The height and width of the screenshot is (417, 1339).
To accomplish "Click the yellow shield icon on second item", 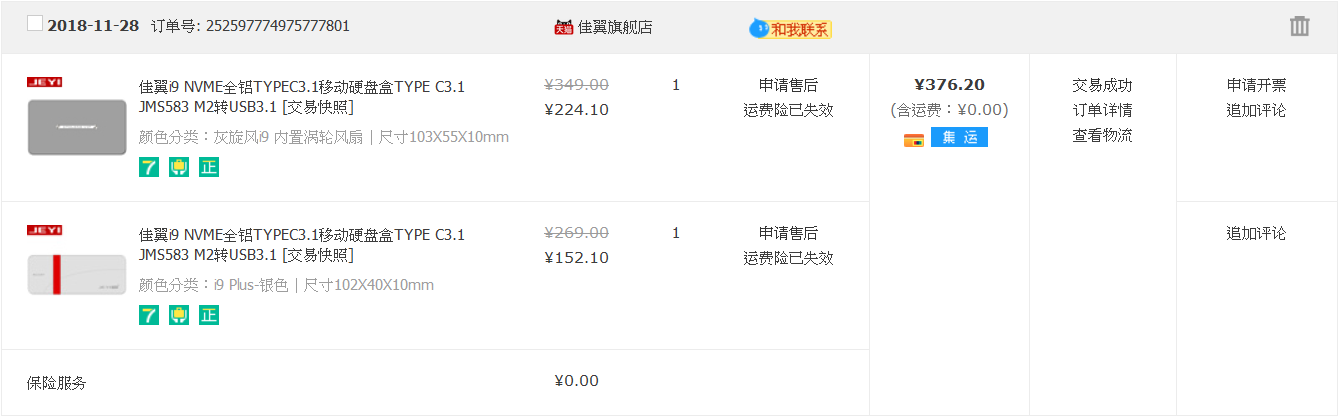I will pyautogui.click(x=179, y=315).
